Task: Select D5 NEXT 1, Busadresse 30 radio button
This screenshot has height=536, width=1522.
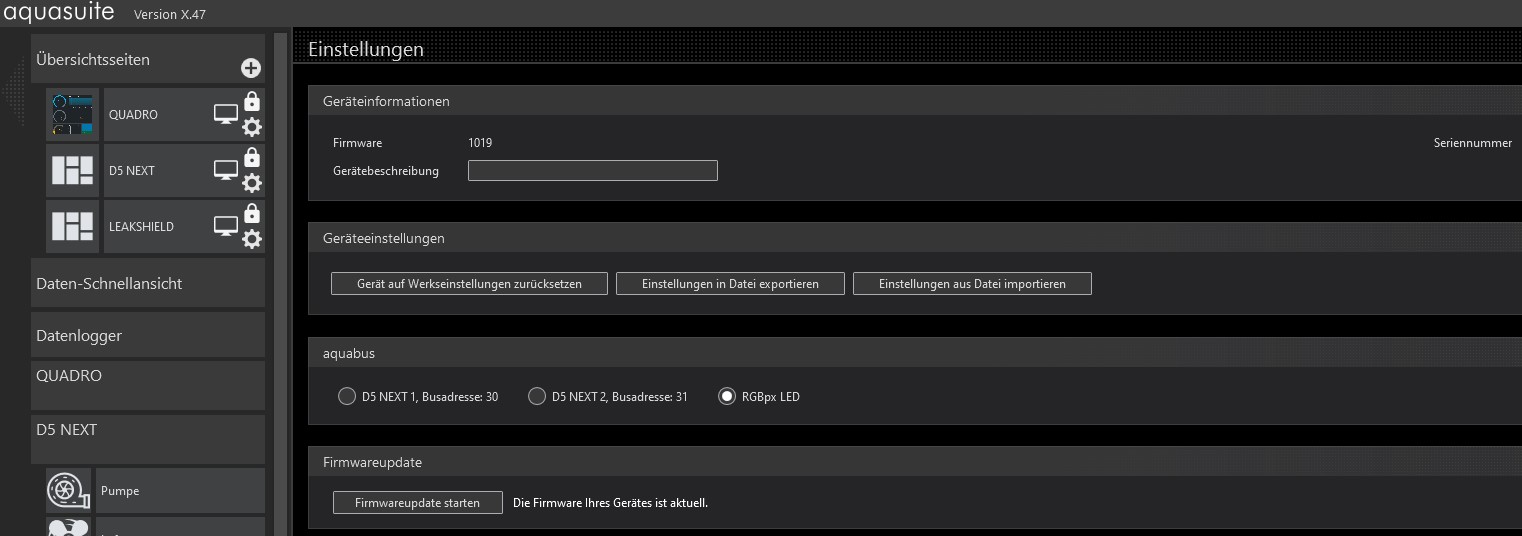Action: 347,396
